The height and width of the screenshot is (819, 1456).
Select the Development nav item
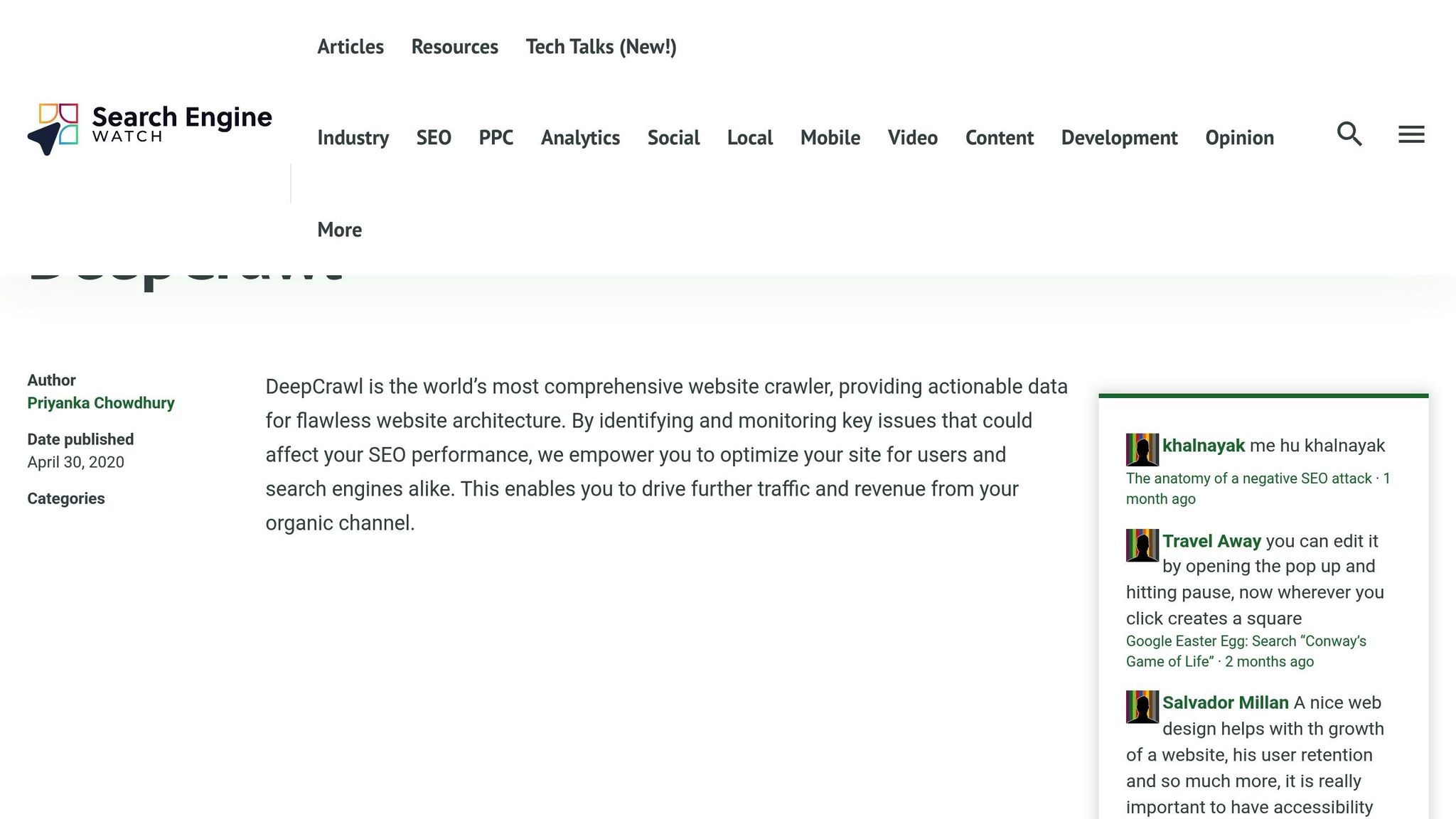coord(1120,138)
